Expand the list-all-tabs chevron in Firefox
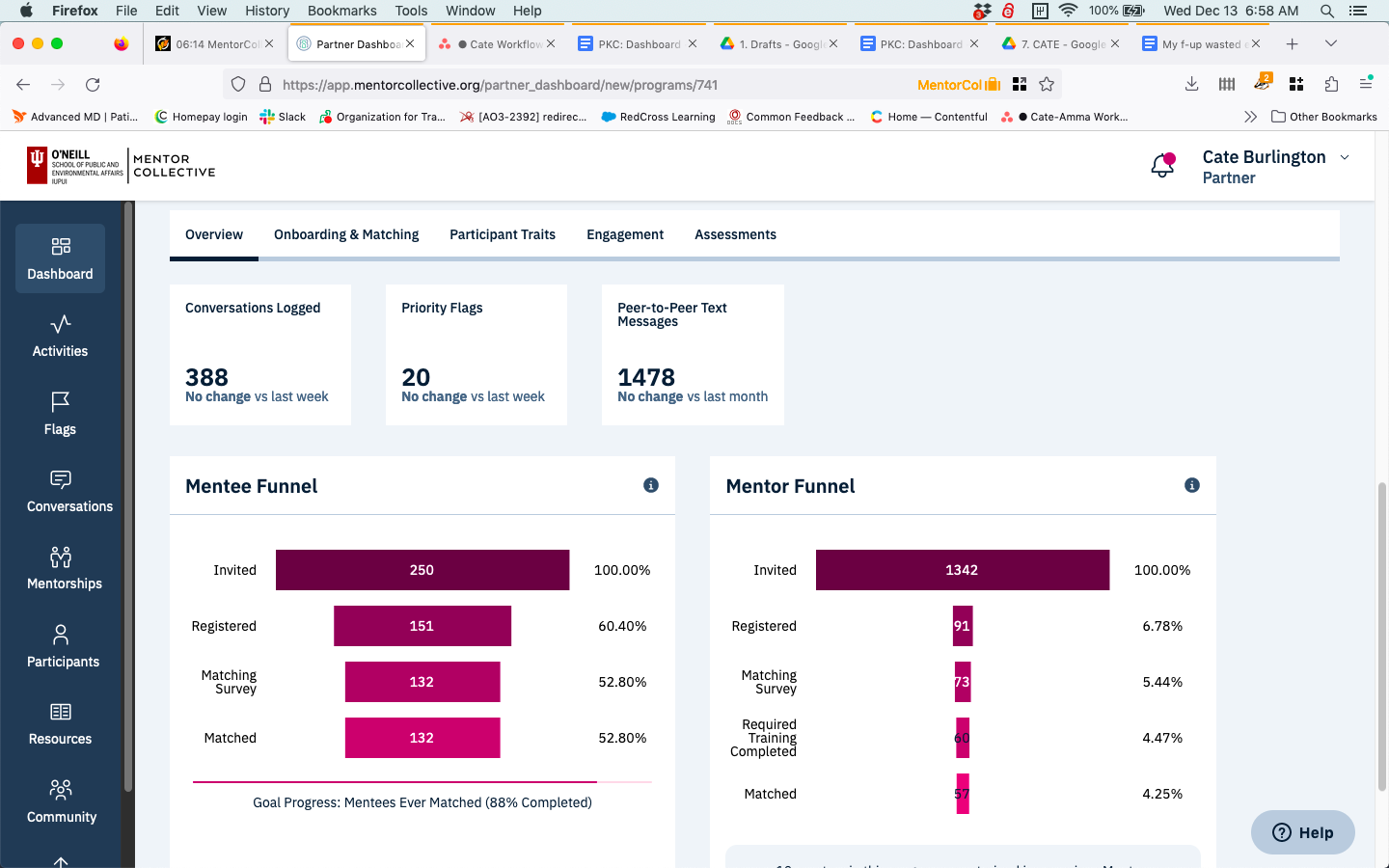Image resolution: width=1389 pixels, height=868 pixels. (x=1331, y=43)
